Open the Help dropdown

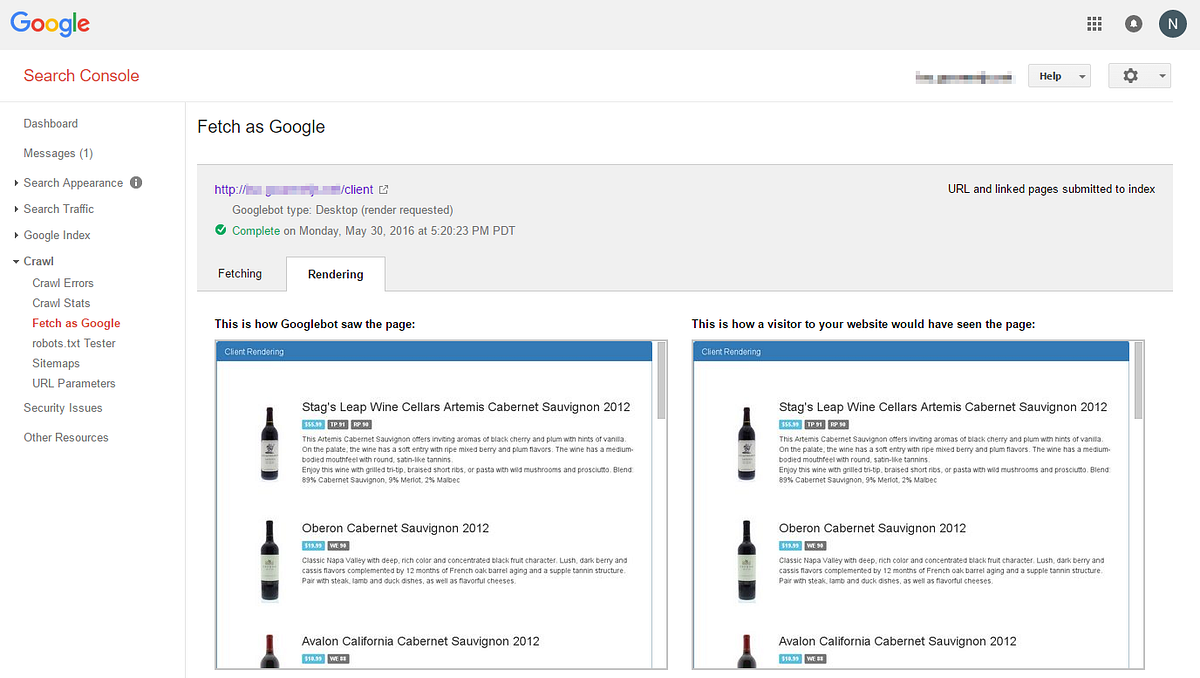(x=1059, y=76)
